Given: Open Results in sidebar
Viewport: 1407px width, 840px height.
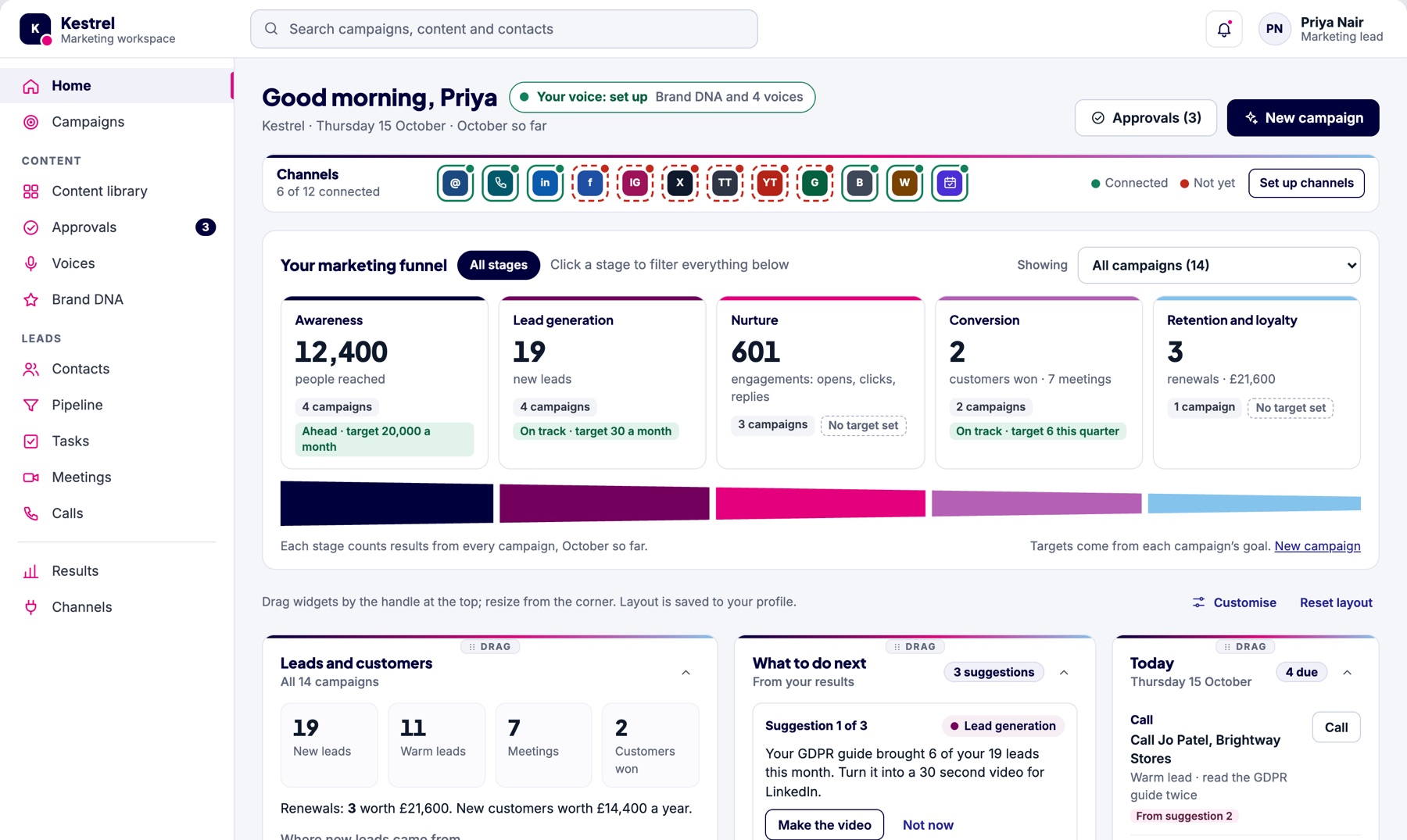Looking at the screenshot, I should click(116, 571).
